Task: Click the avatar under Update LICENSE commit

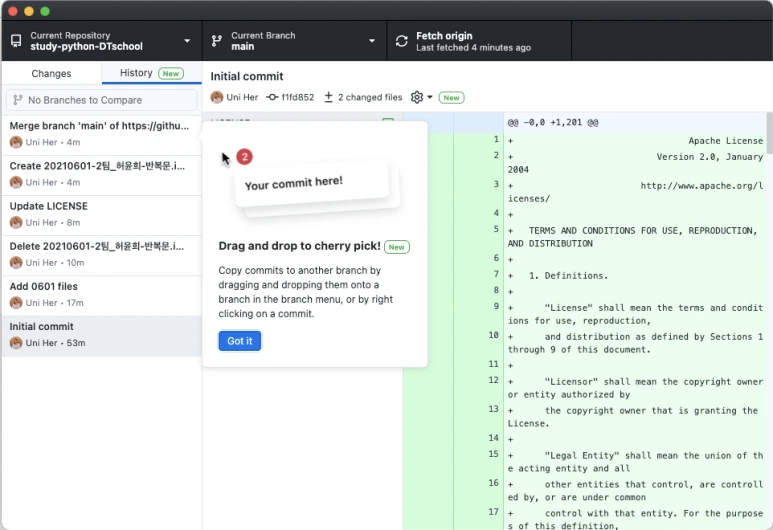Action: (x=16, y=223)
